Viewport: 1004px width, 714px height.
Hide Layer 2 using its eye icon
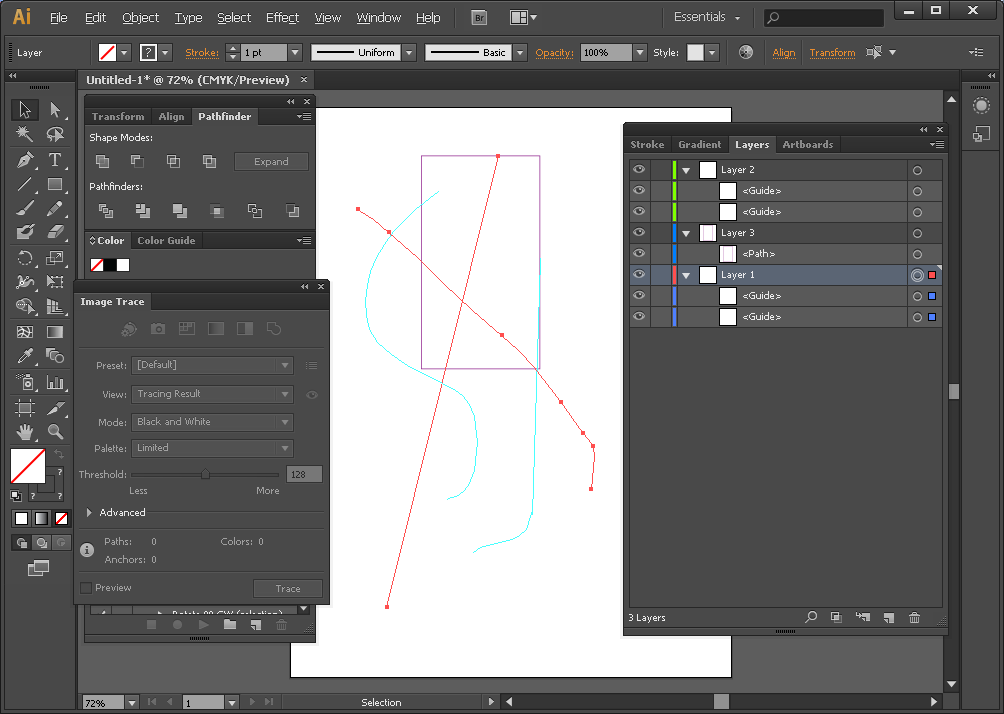pos(639,170)
